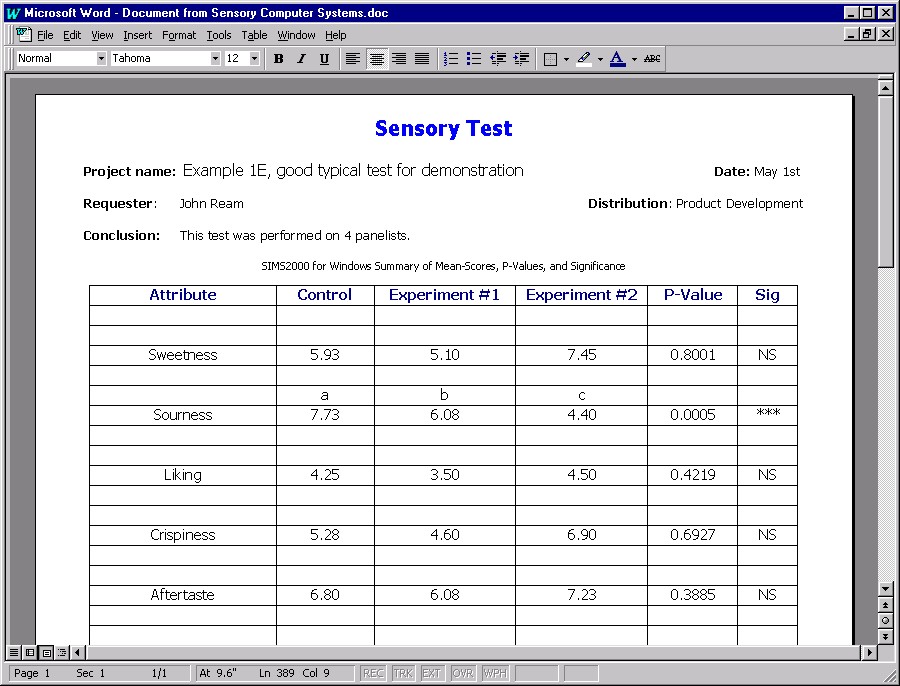Screen dimensions: 900x686
Task: Open the Tahoma font name dropdown
Action: click(215, 59)
